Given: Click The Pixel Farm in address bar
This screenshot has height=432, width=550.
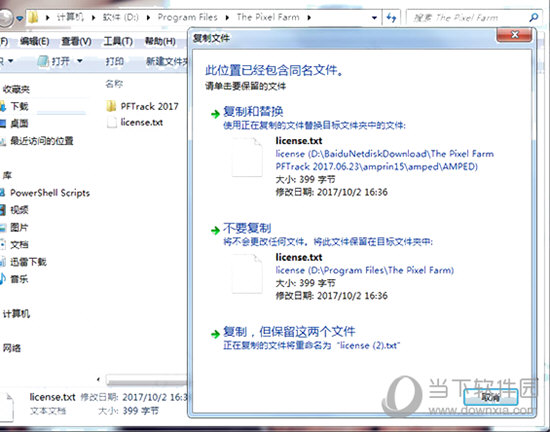Looking at the screenshot, I should [268, 17].
